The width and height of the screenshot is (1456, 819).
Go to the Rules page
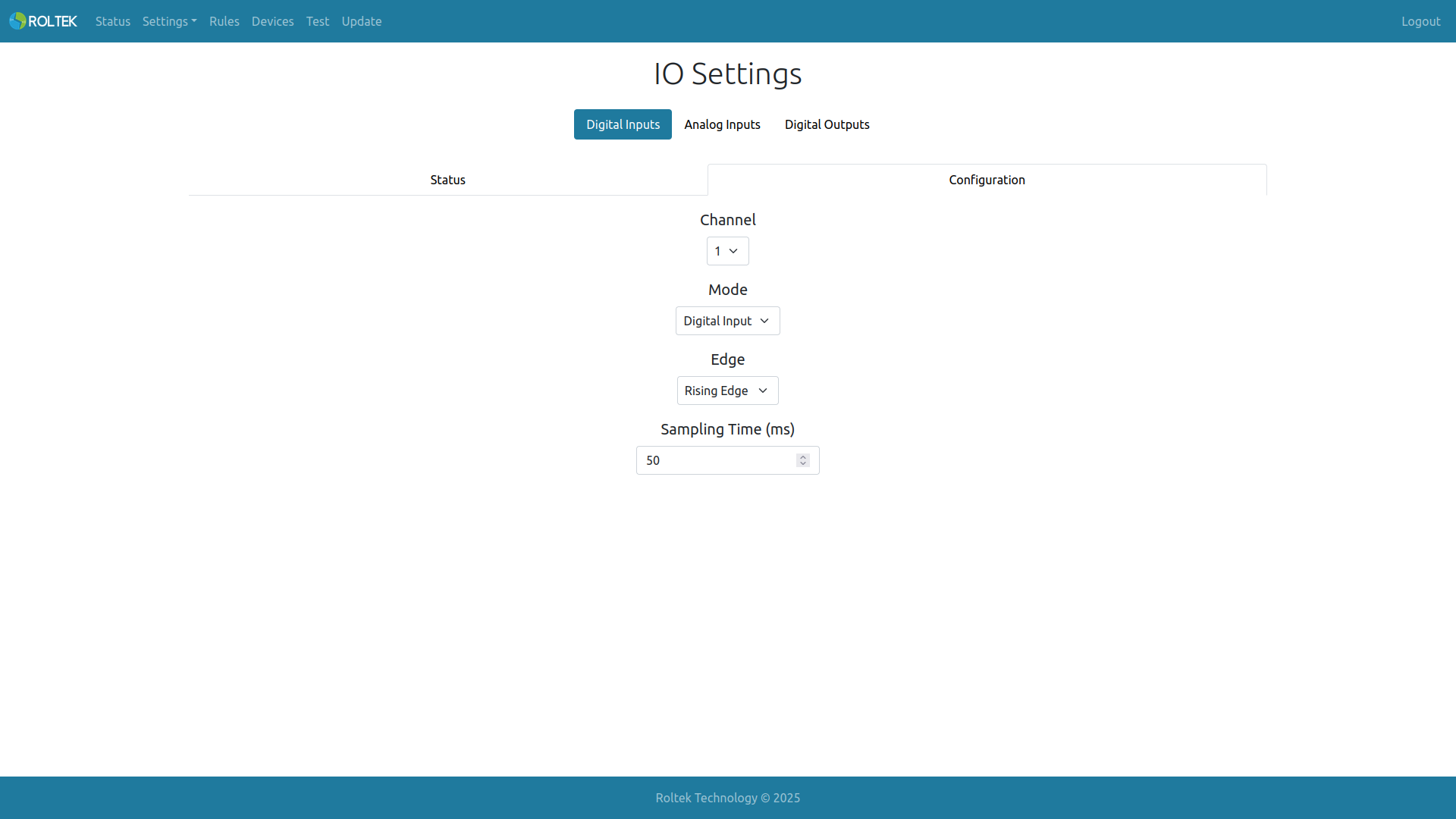[224, 21]
